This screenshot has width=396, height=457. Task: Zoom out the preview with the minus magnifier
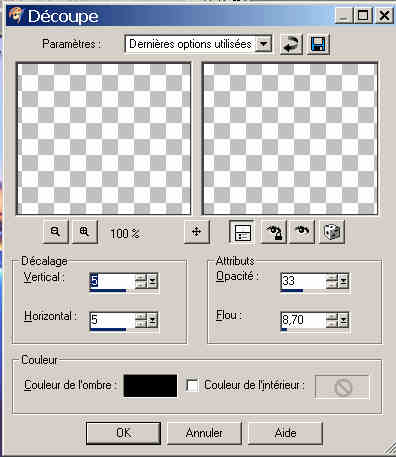click(x=56, y=231)
